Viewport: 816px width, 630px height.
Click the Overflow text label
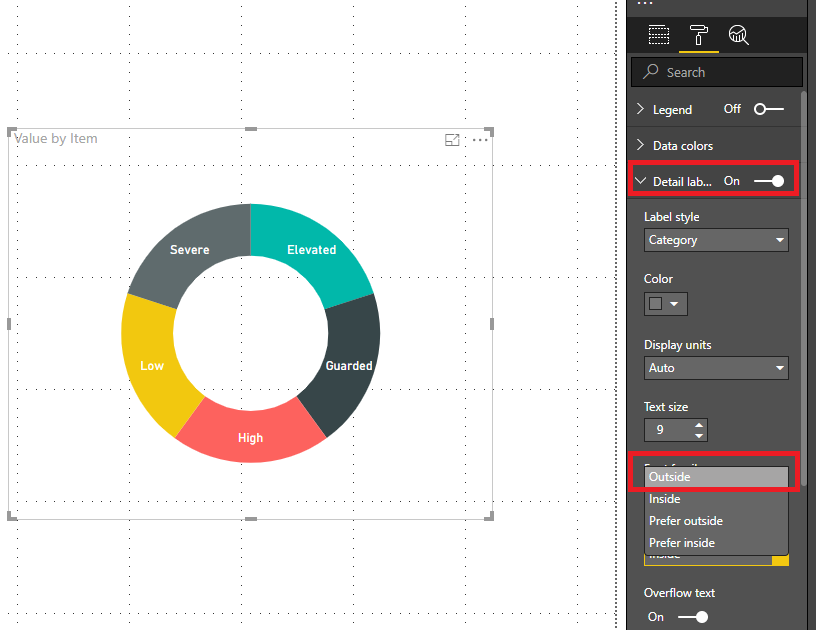679,593
